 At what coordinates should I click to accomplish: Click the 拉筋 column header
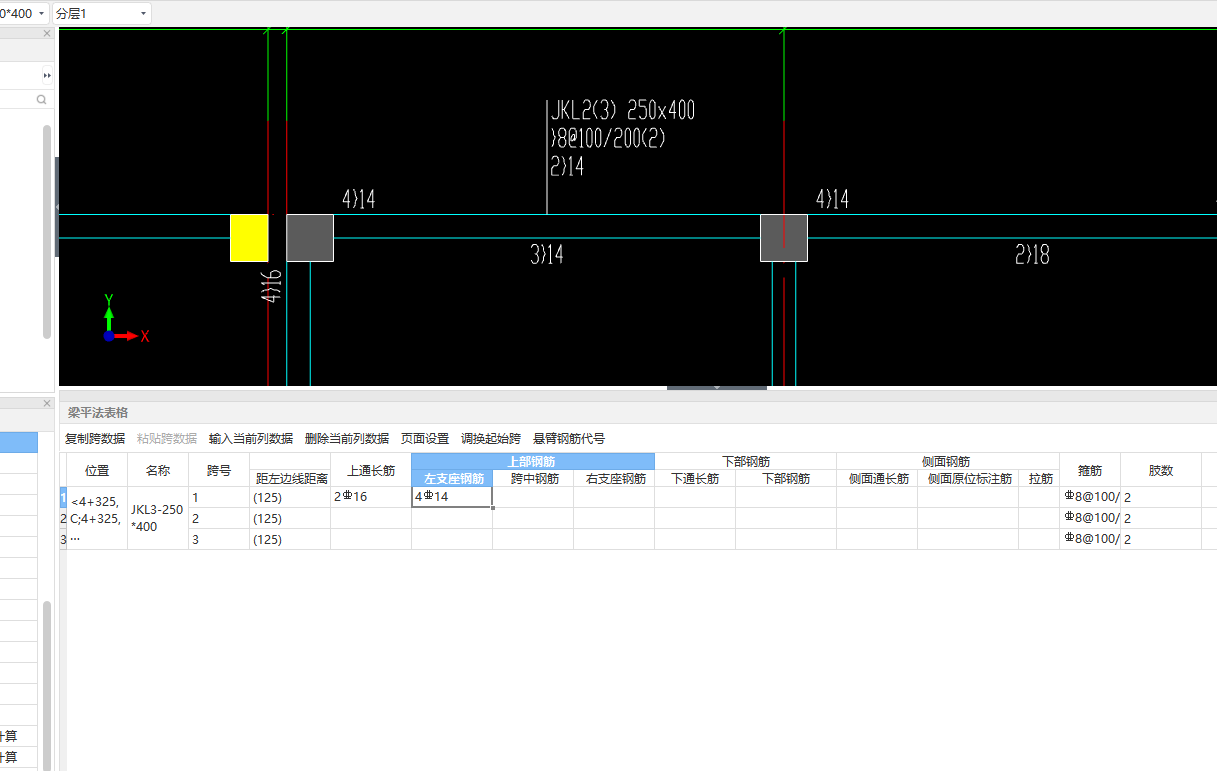coord(1040,478)
